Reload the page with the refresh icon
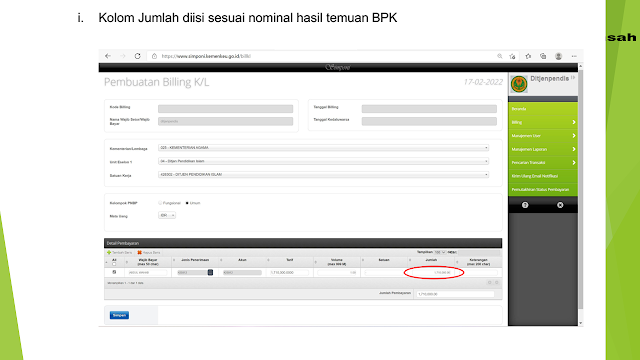This screenshot has width=640, height=360. tap(138, 56)
